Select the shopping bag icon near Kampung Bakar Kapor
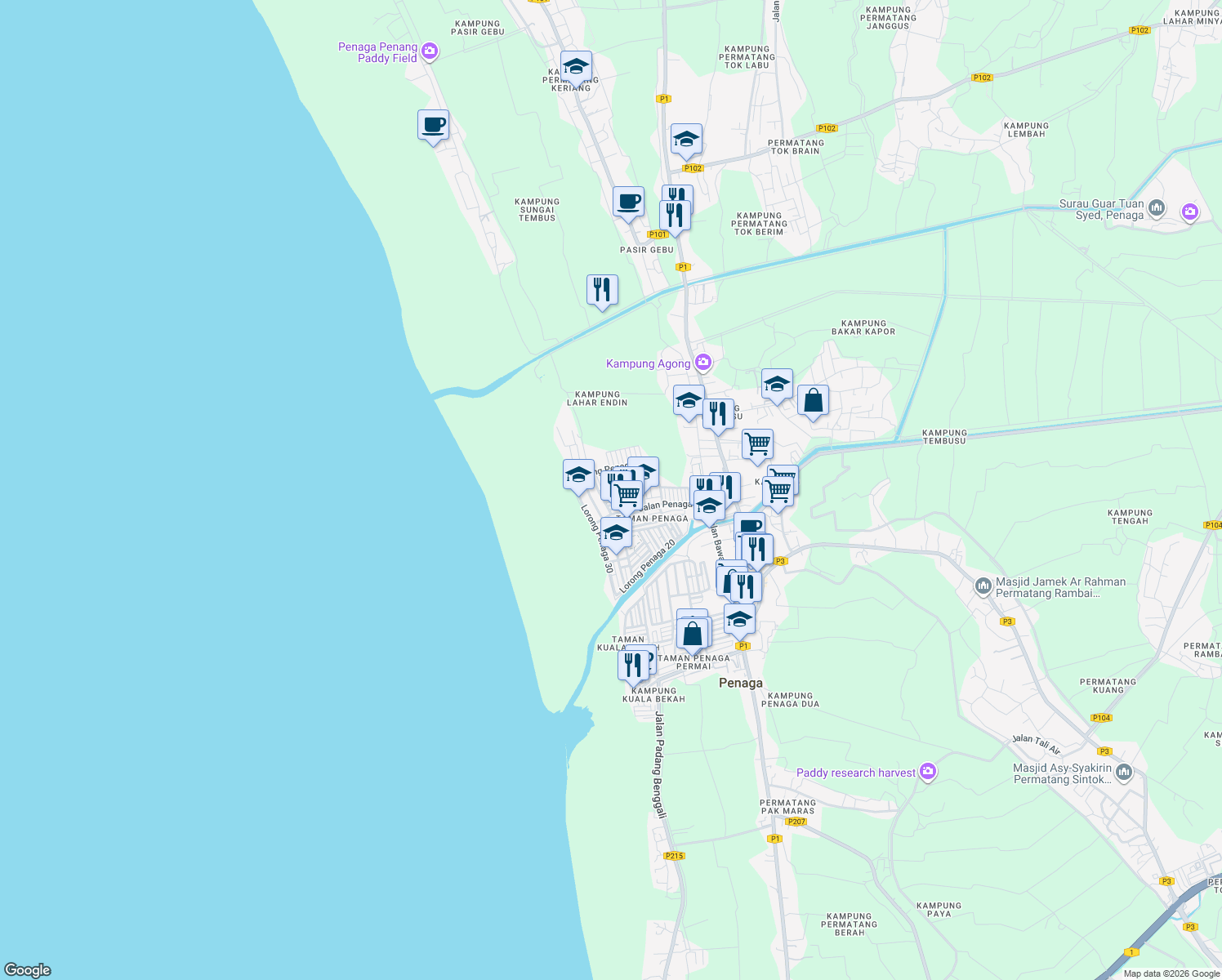This screenshot has height=980, width=1222. 813,400
